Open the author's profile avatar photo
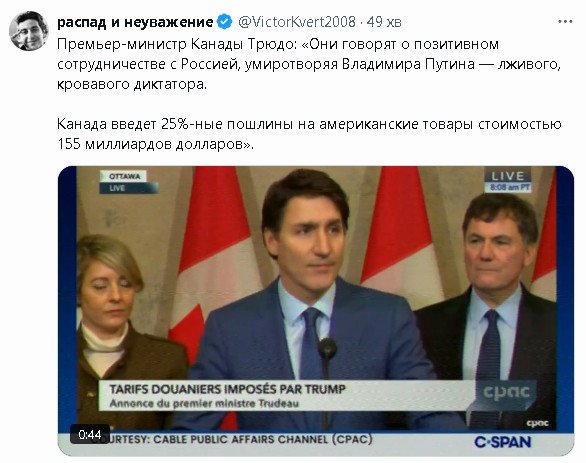This screenshot has width=586, height=463. coord(29,31)
